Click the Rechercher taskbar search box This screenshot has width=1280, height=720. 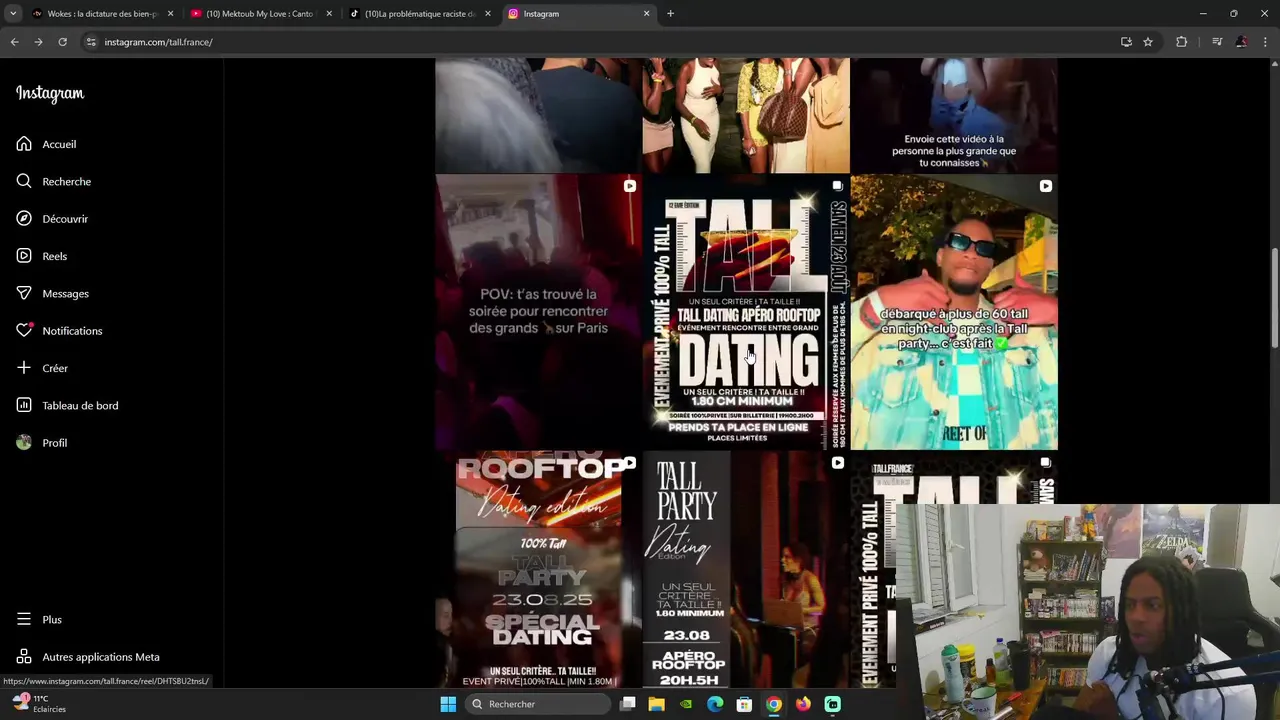[538, 704]
